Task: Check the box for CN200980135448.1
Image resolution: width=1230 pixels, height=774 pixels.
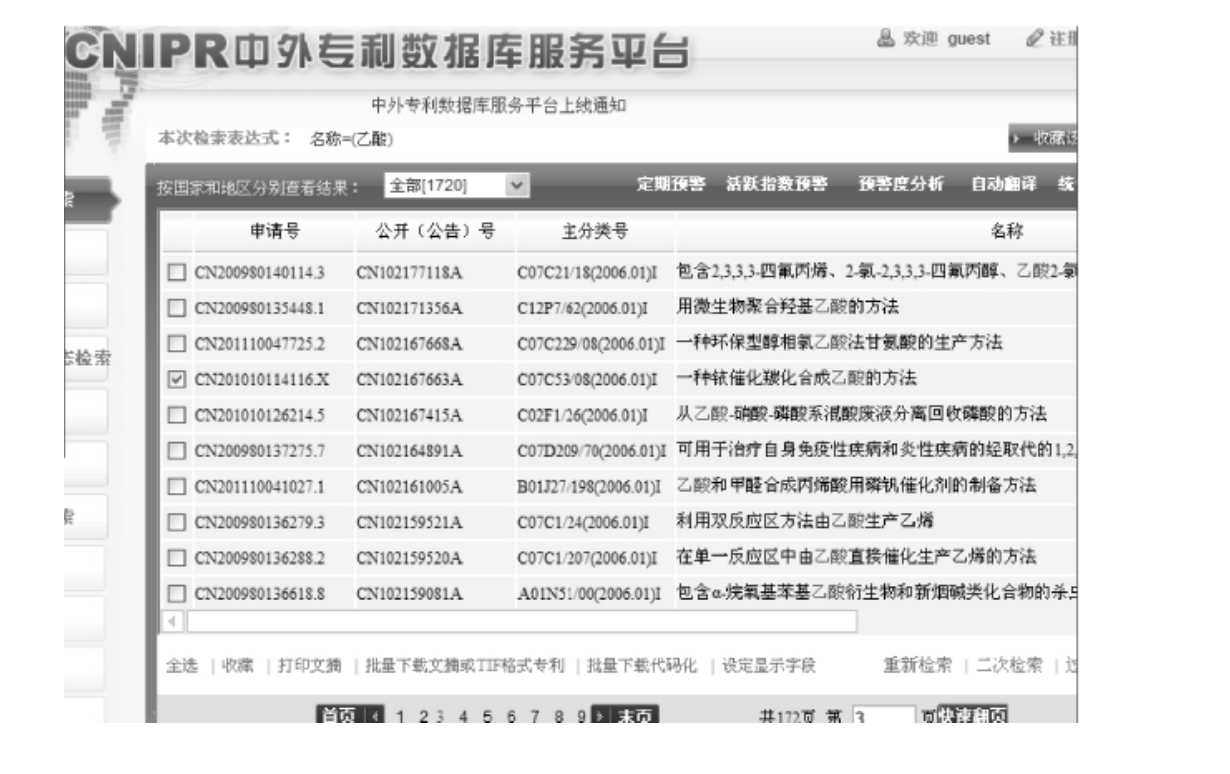Action: point(177,309)
